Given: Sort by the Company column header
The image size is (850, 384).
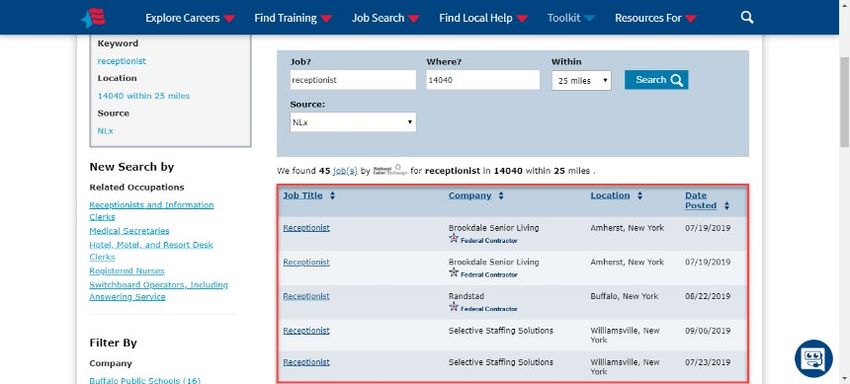Looking at the screenshot, I should click(469, 195).
